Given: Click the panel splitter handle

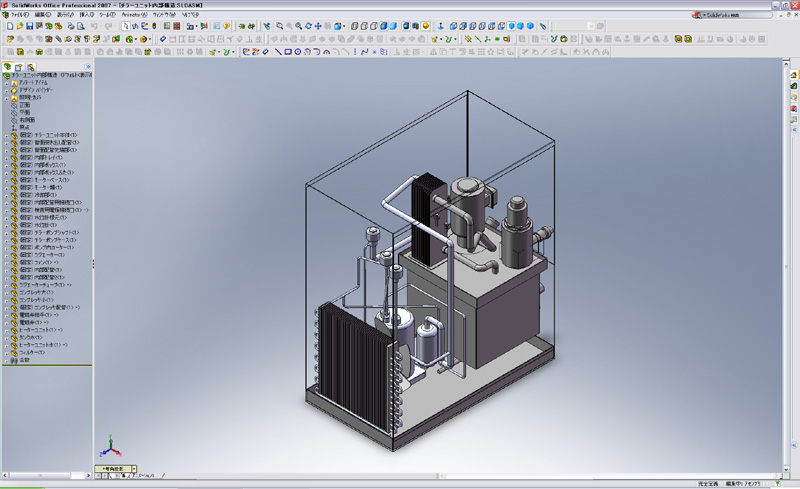Looking at the screenshot, I should (93, 264).
